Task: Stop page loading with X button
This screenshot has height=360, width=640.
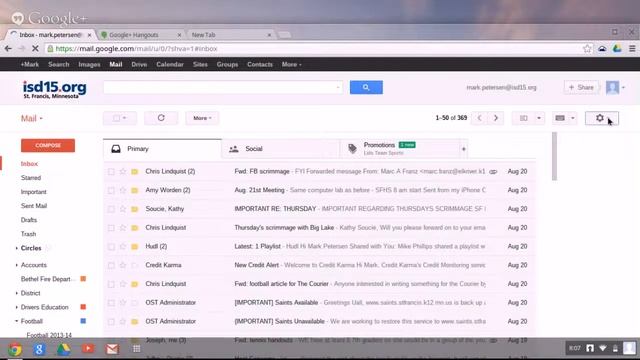Action: point(35,49)
